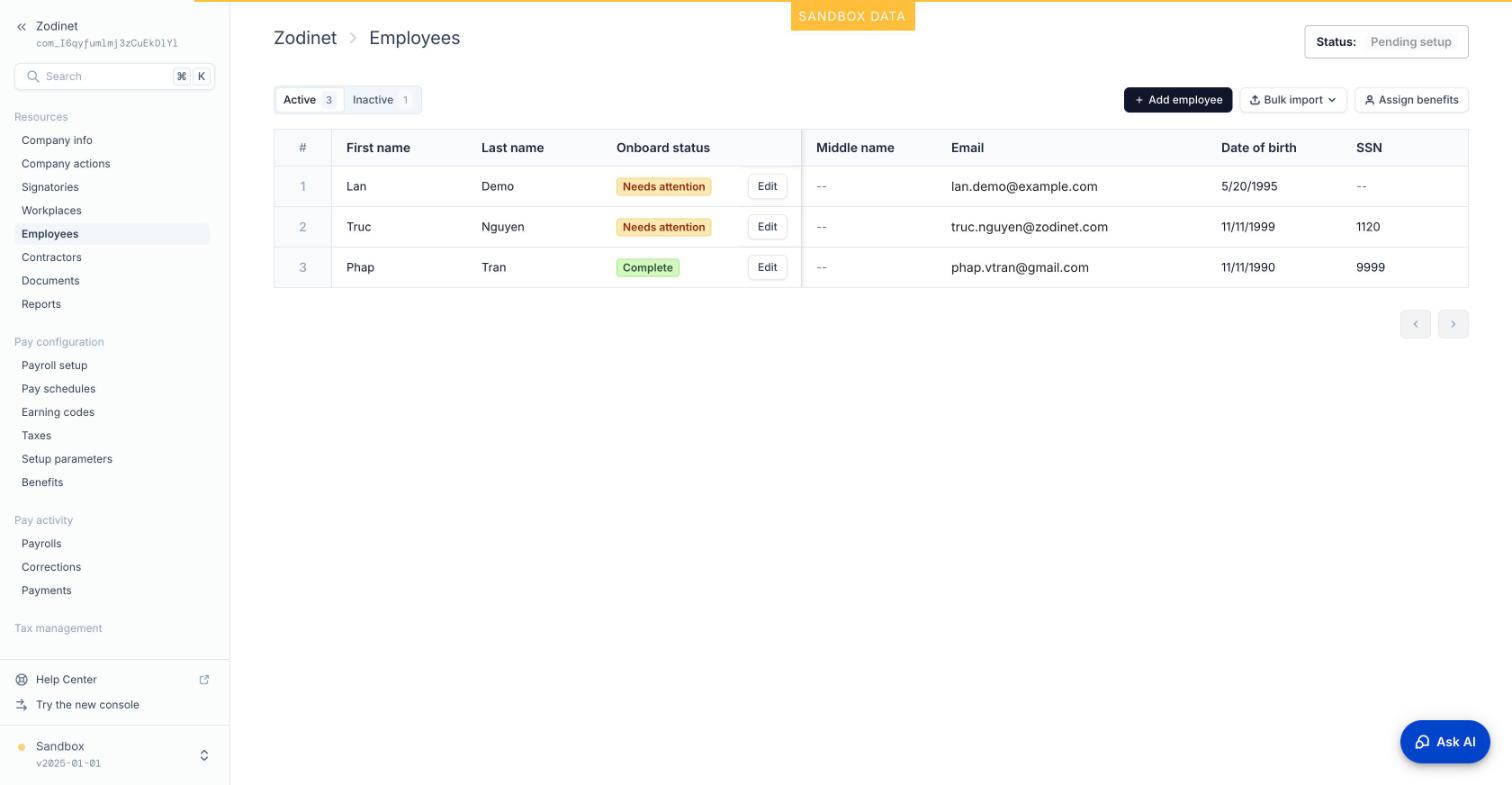Screen dimensions: 1512x785
Task: Open Workplaces in sidebar
Action: (52, 210)
